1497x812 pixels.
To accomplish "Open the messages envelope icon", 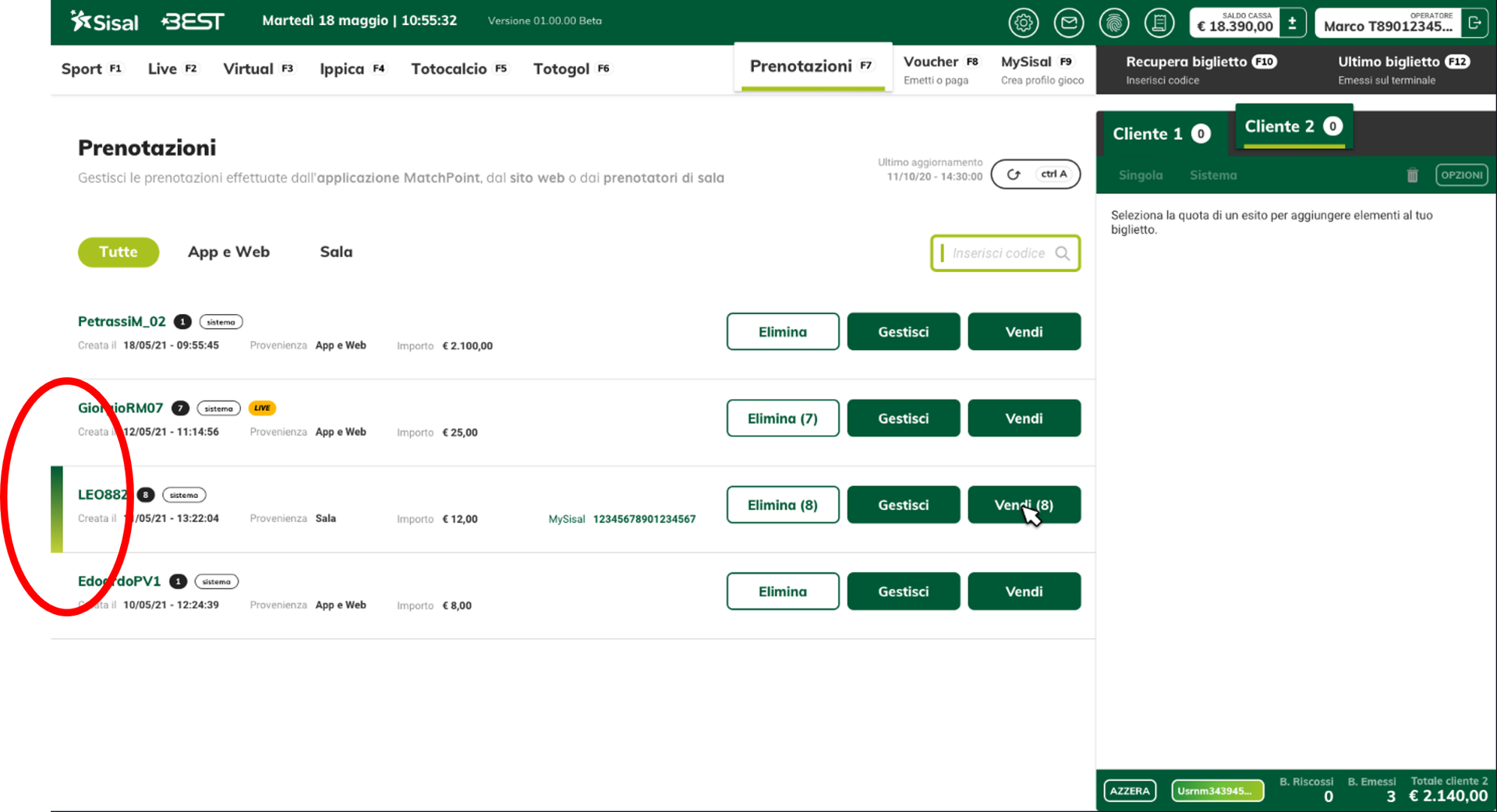I will coord(1068,23).
